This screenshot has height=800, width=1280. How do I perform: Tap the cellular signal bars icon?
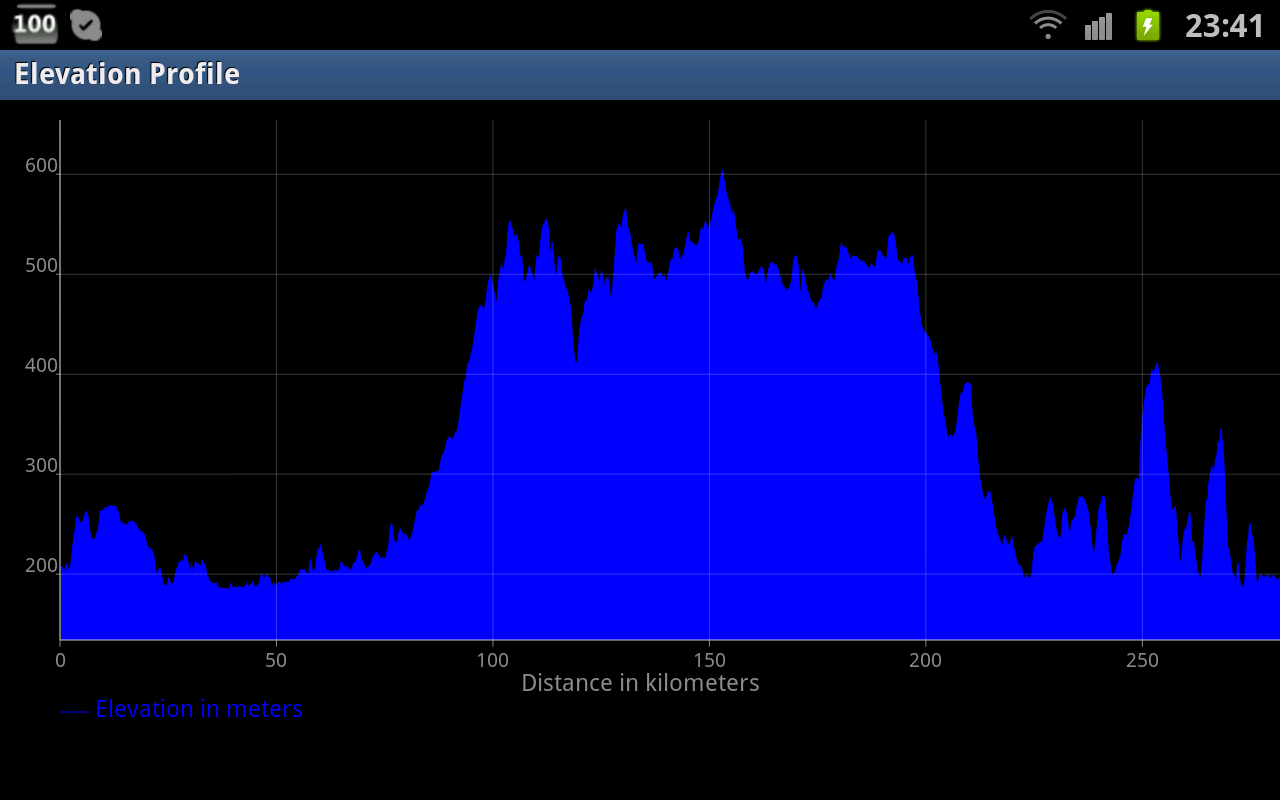coord(1098,26)
